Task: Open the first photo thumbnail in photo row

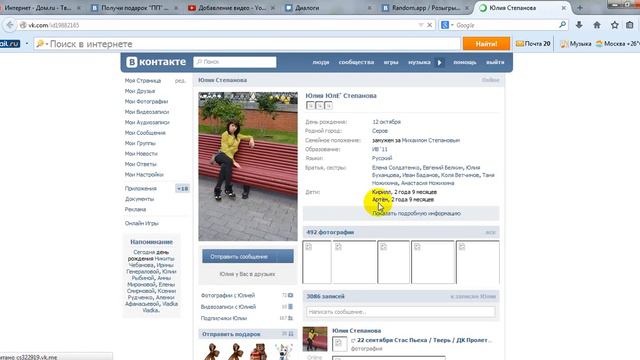Action: coord(317,262)
